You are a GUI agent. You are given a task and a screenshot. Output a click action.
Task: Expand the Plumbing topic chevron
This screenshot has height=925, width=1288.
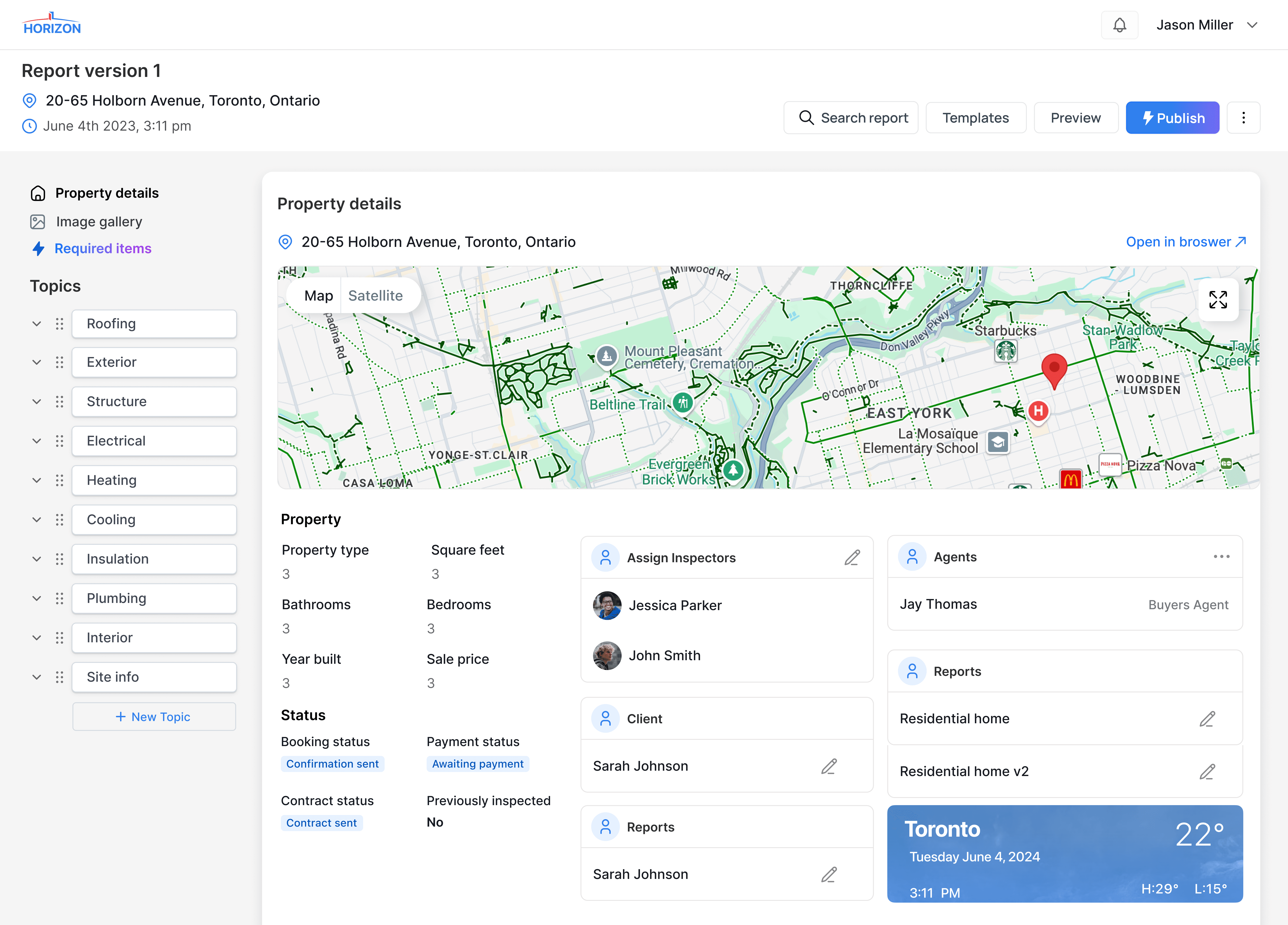click(x=37, y=598)
